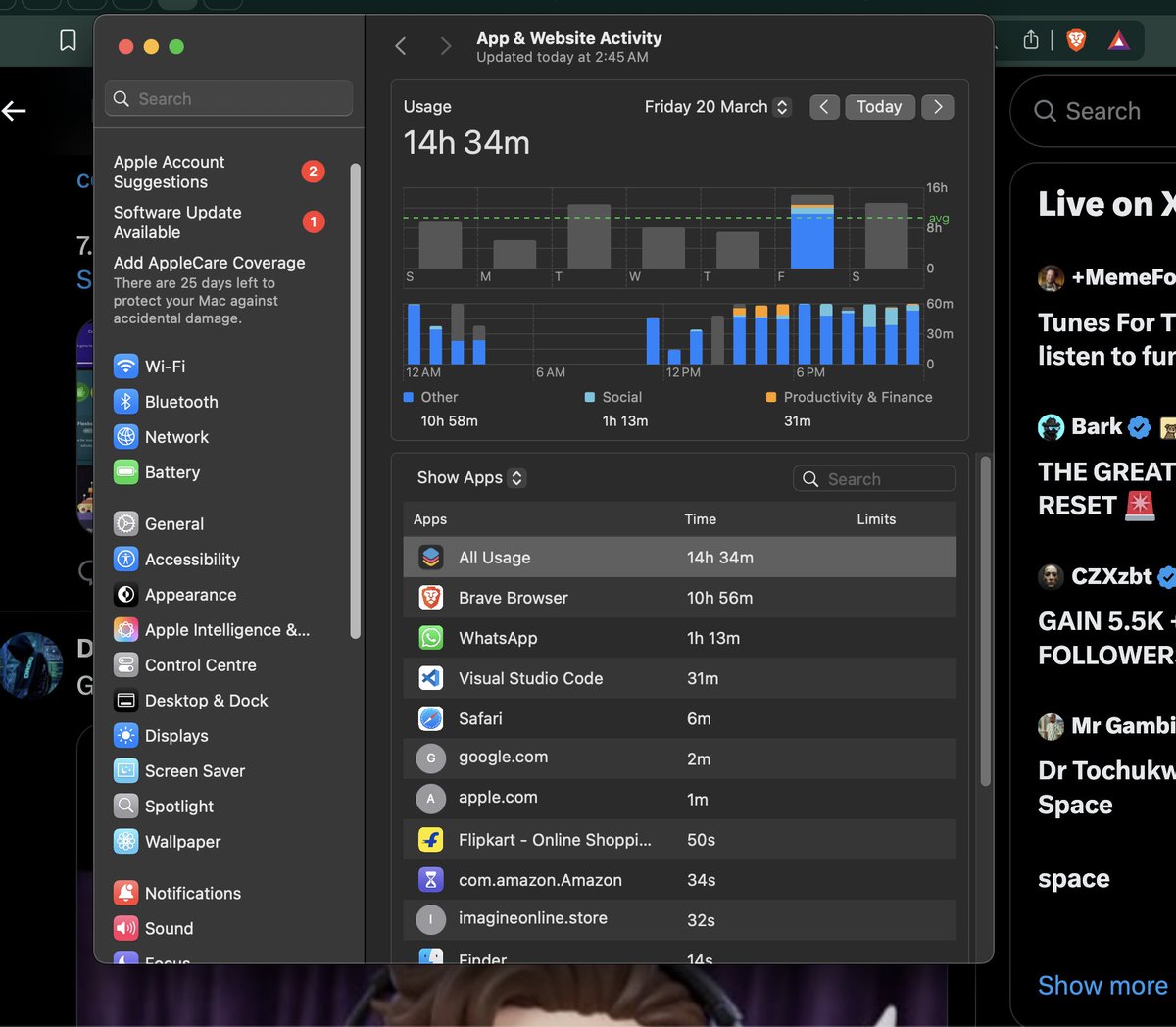Click the Network globe icon

tap(125, 437)
